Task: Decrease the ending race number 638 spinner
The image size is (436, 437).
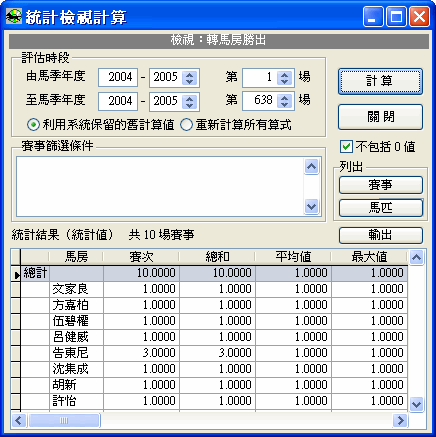Action: pos(284,105)
